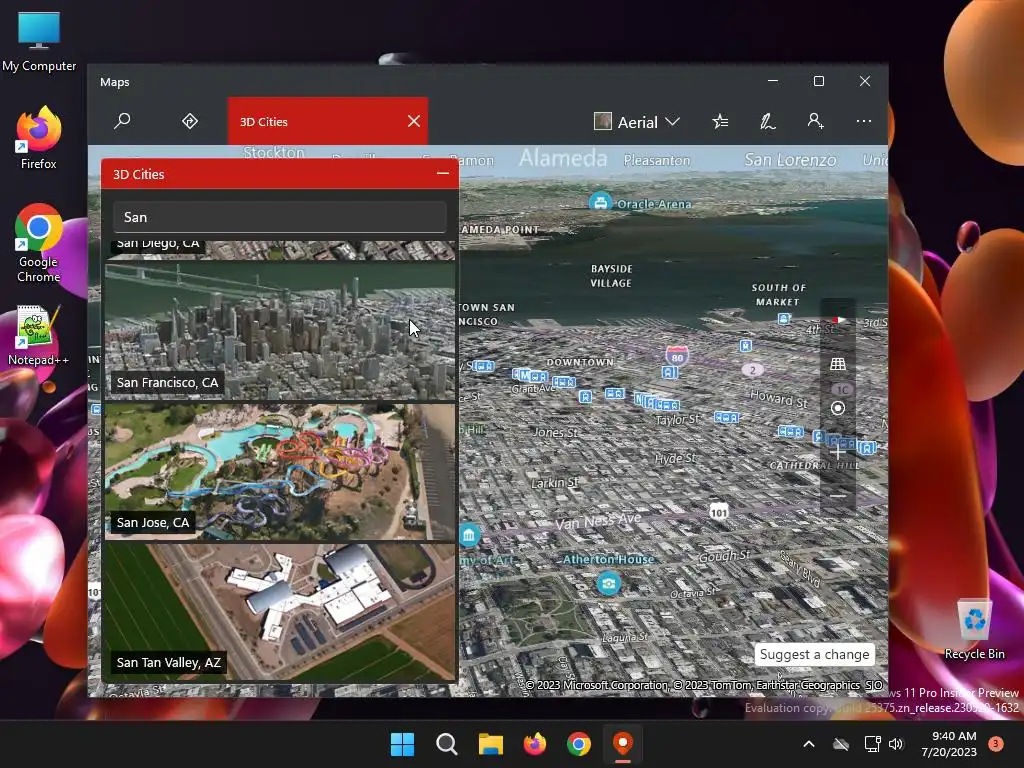Click the Oracle Arena text label
The width and height of the screenshot is (1024, 768).
[654, 204]
